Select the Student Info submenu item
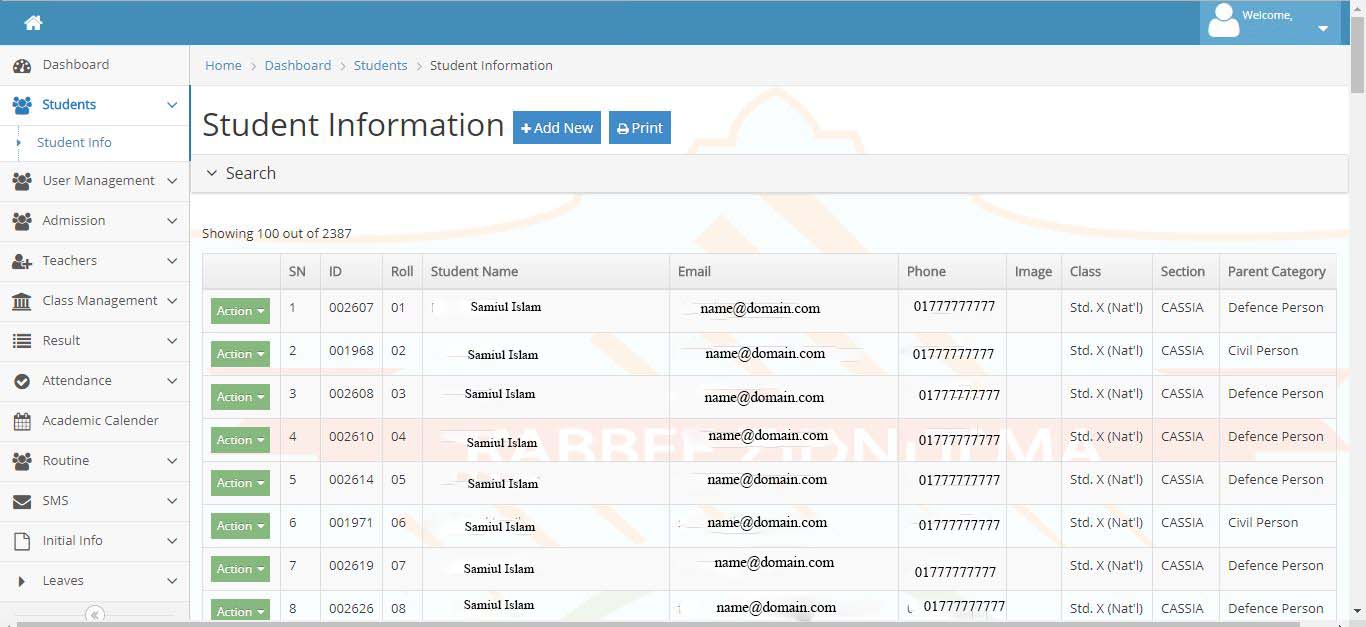The image size is (1366, 627). tap(74, 143)
